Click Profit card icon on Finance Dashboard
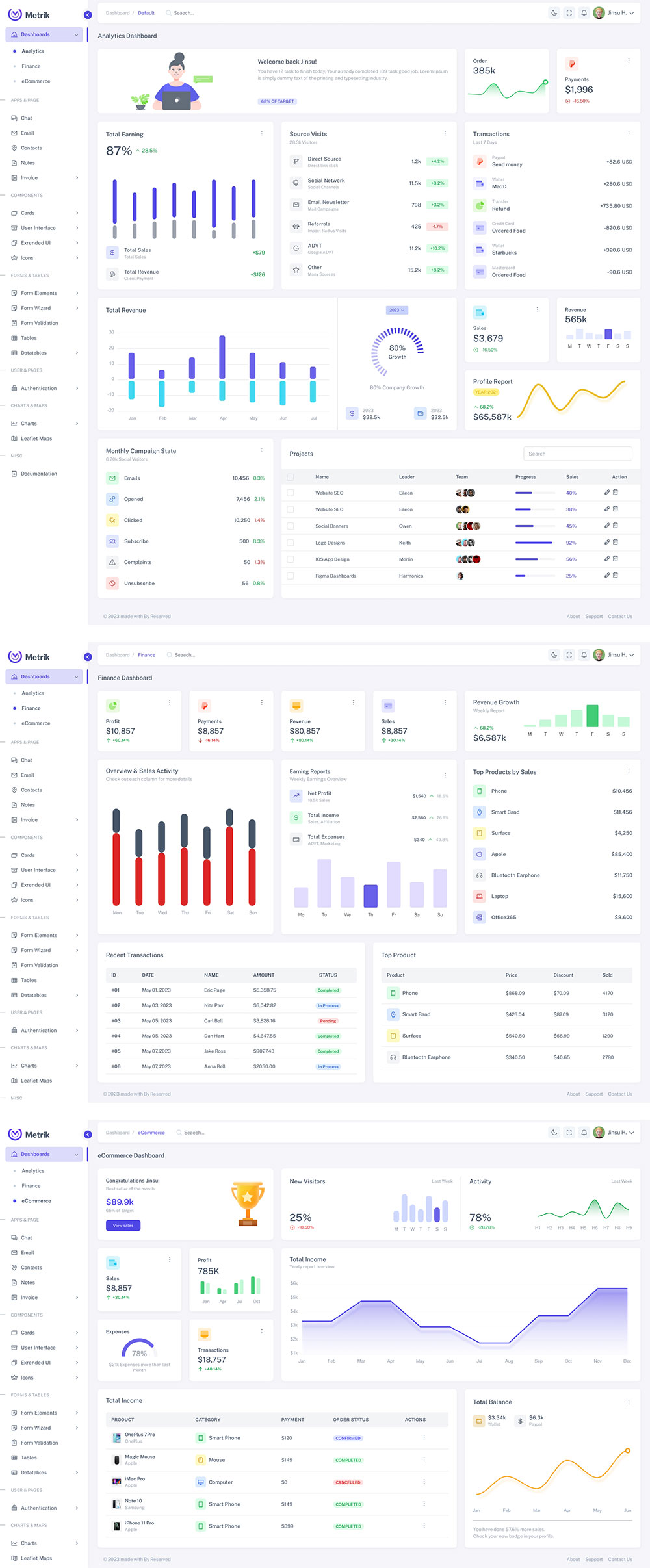Image resolution: width=650 pixels, height=1568 pixels. pos(112,706)
